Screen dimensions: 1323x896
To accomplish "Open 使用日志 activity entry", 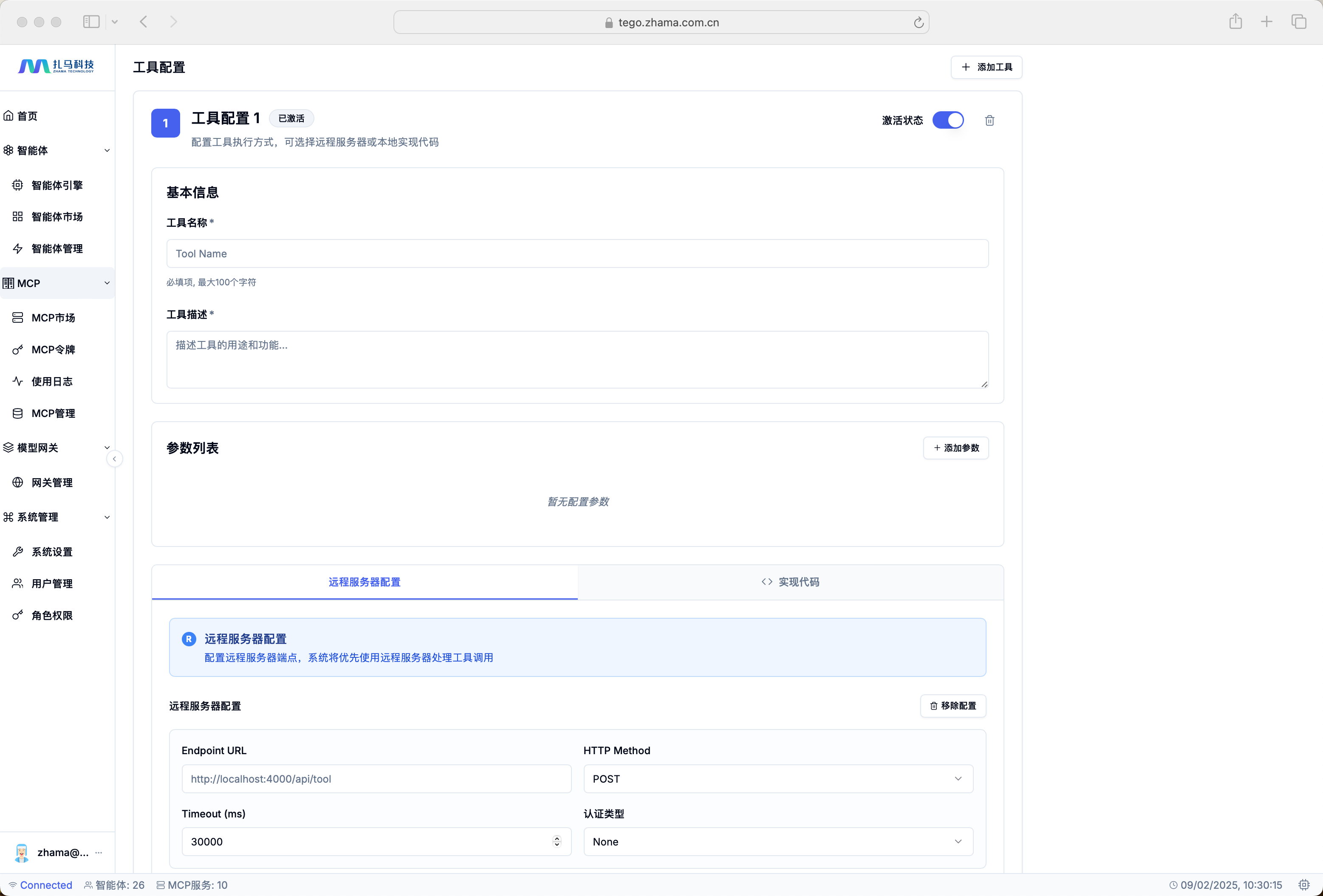I will 51,381.
